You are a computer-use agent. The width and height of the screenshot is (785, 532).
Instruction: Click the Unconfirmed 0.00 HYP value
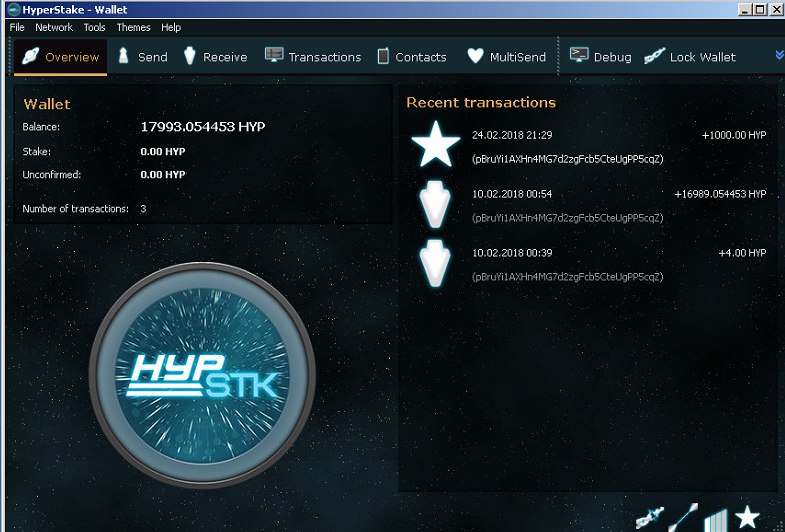[163, 175]
